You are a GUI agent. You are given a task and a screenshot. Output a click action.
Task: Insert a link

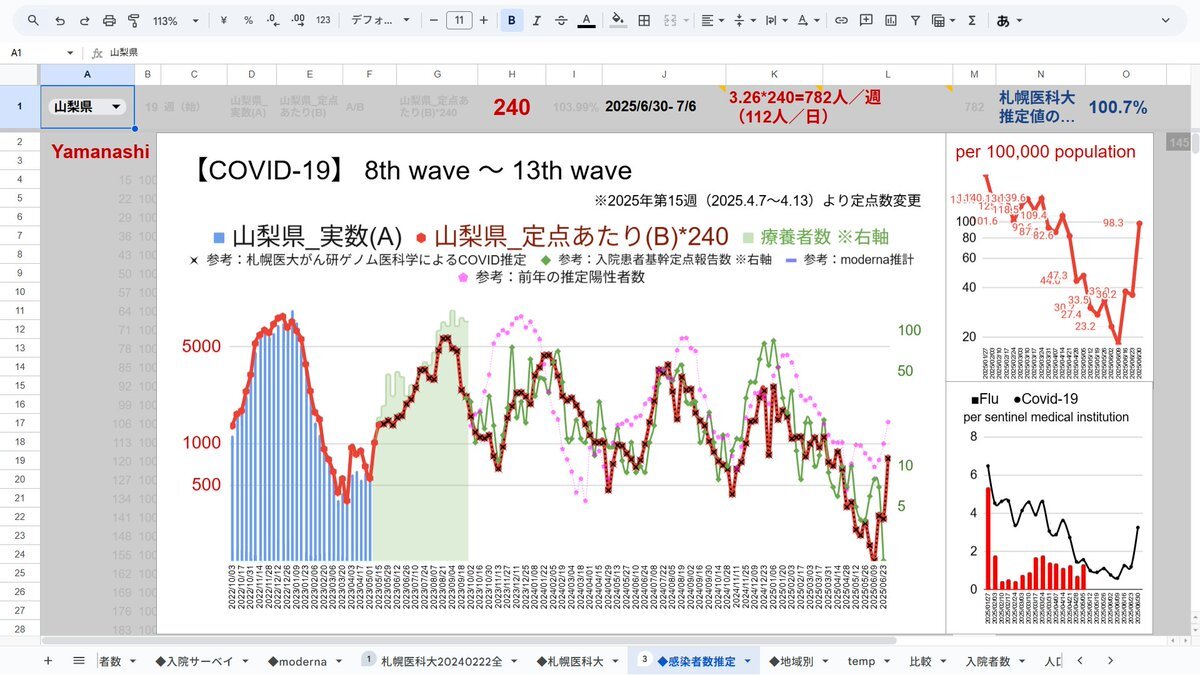(x=841, y=20)
